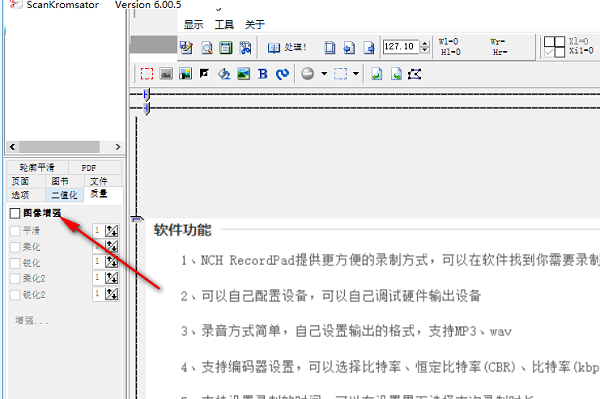Click the gray sphere icon
This screenshot has width=600, height=399.
pos(308,73)
